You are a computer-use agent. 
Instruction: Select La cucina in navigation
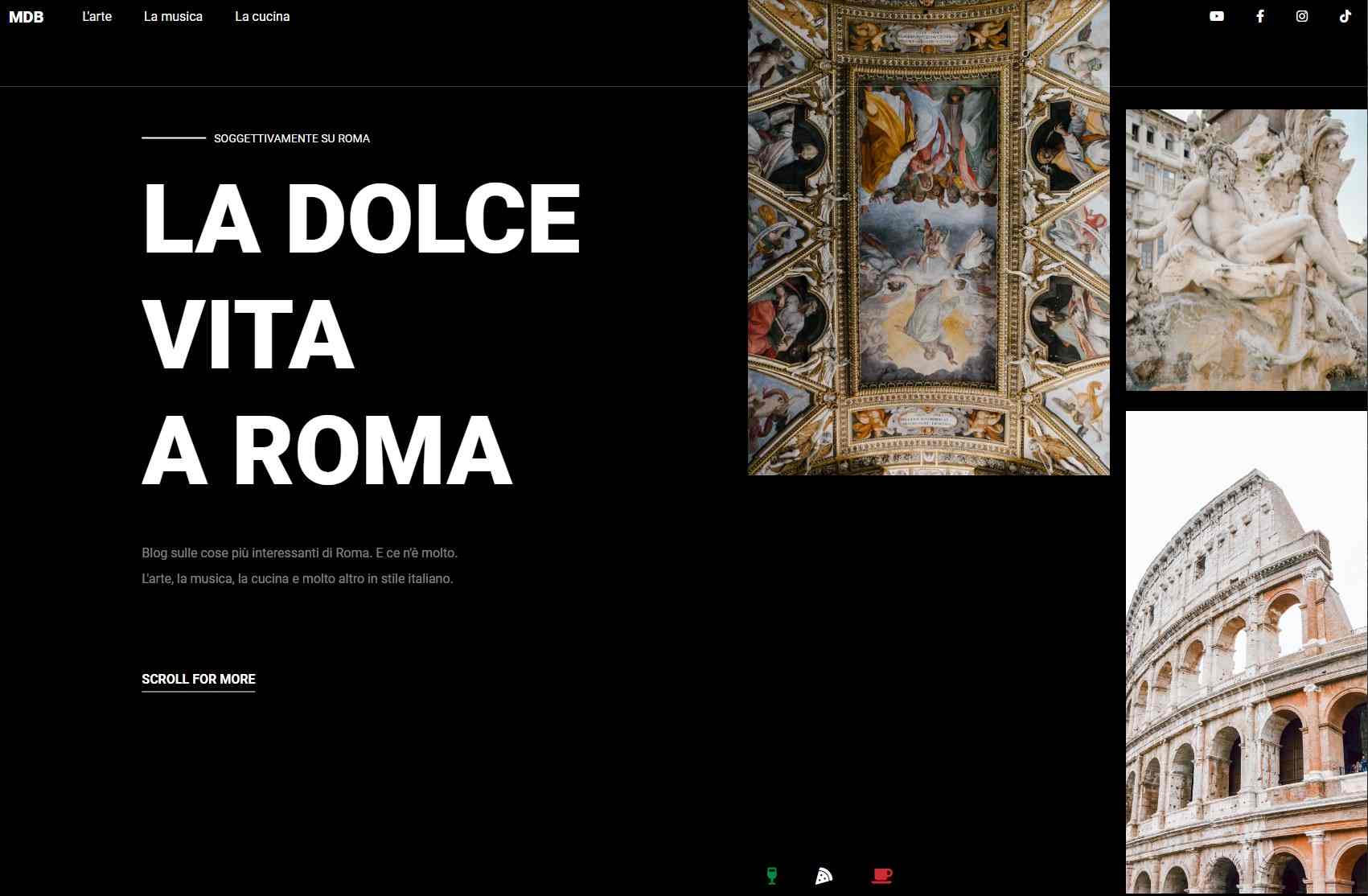262,16
